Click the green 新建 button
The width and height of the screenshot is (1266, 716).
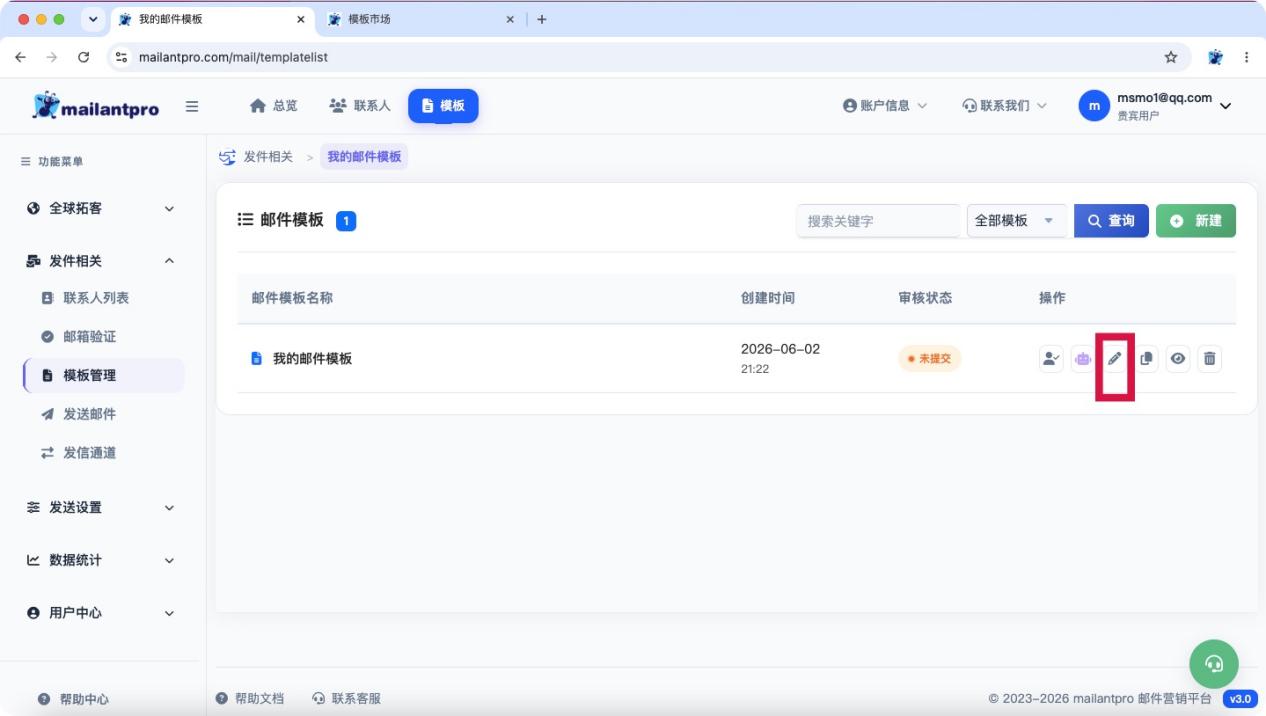point(1196,221)
